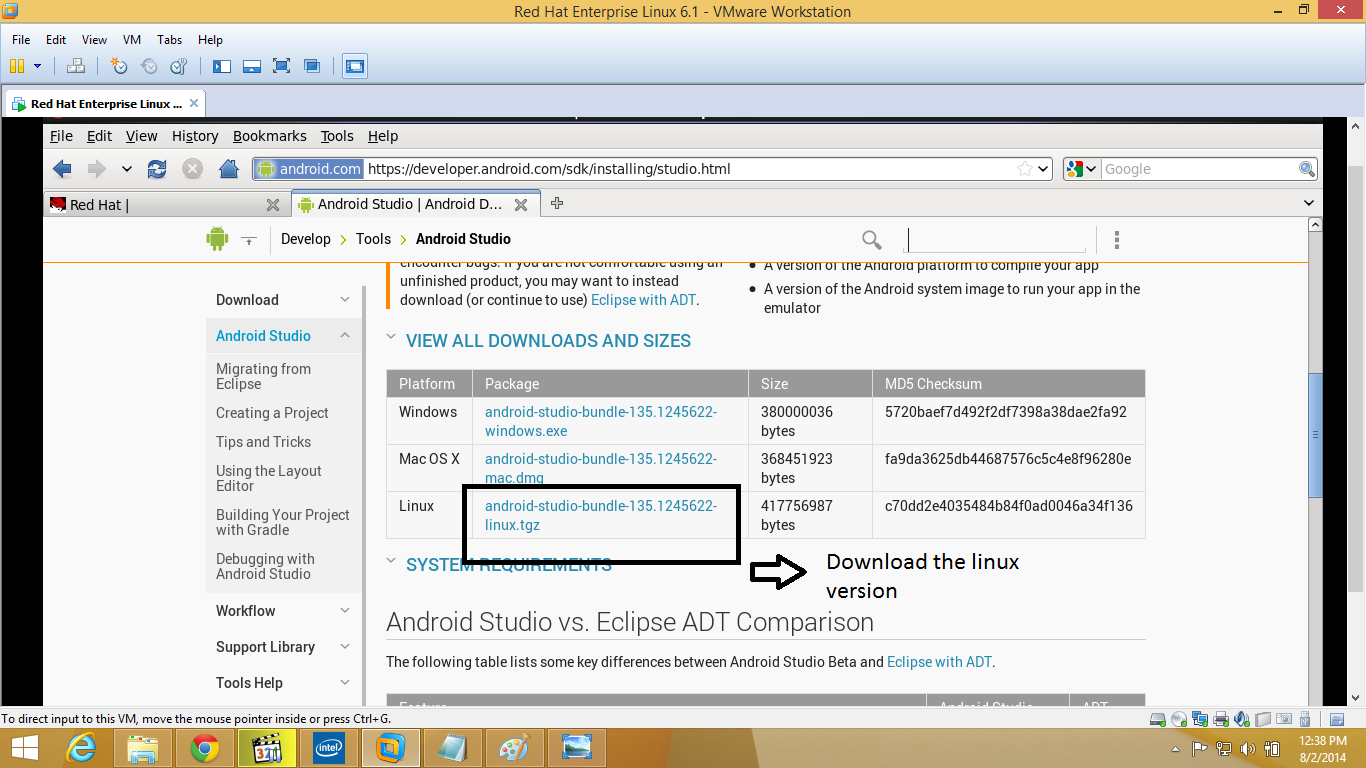Pause the virtual machine
This screenshot has height=768, width=1366.
coord(17,66)
